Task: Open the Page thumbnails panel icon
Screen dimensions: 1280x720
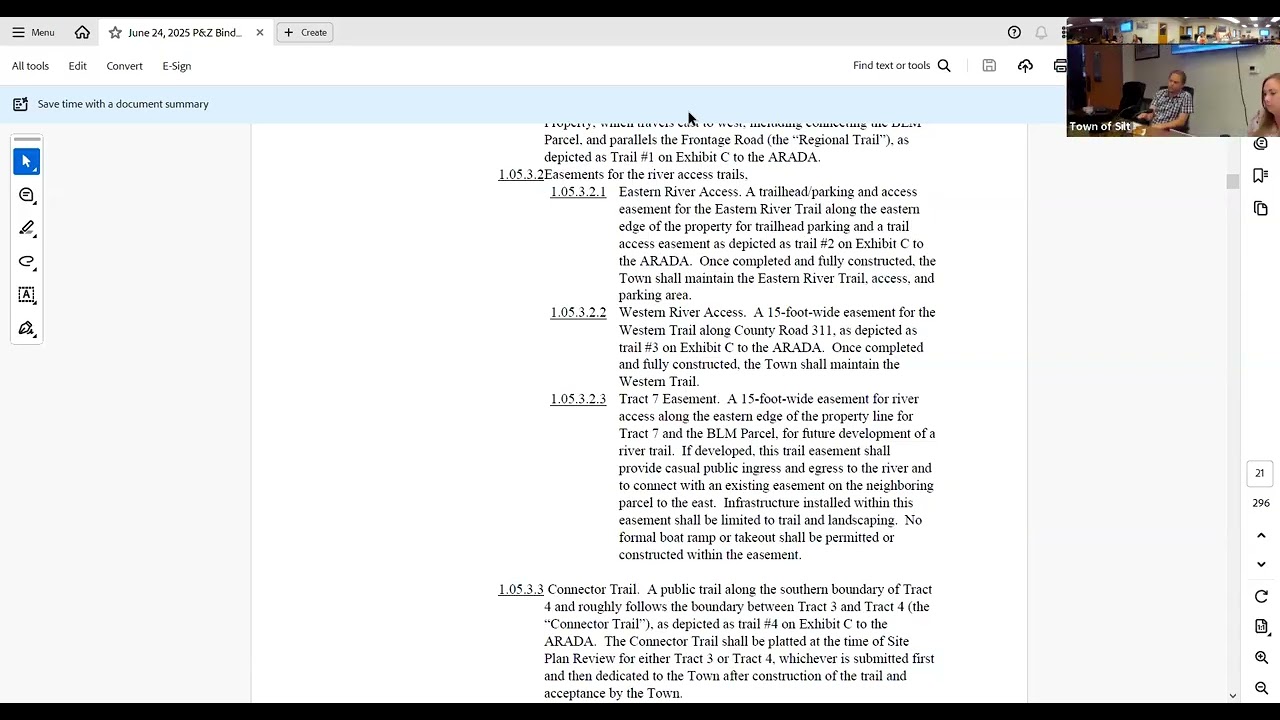Action: tap(1261, 208)
